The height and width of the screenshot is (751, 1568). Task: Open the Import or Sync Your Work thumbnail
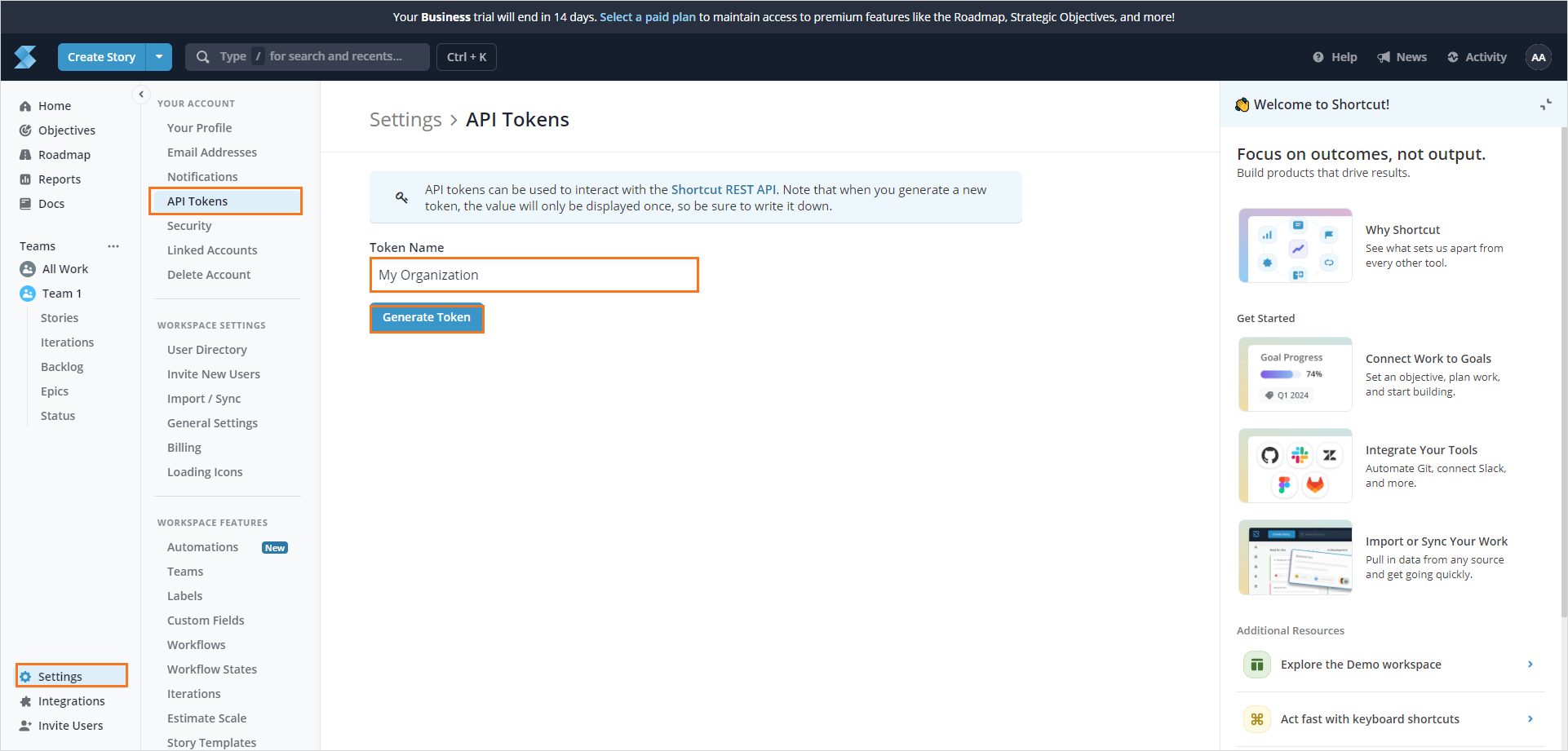click(x=1296, y=557)
